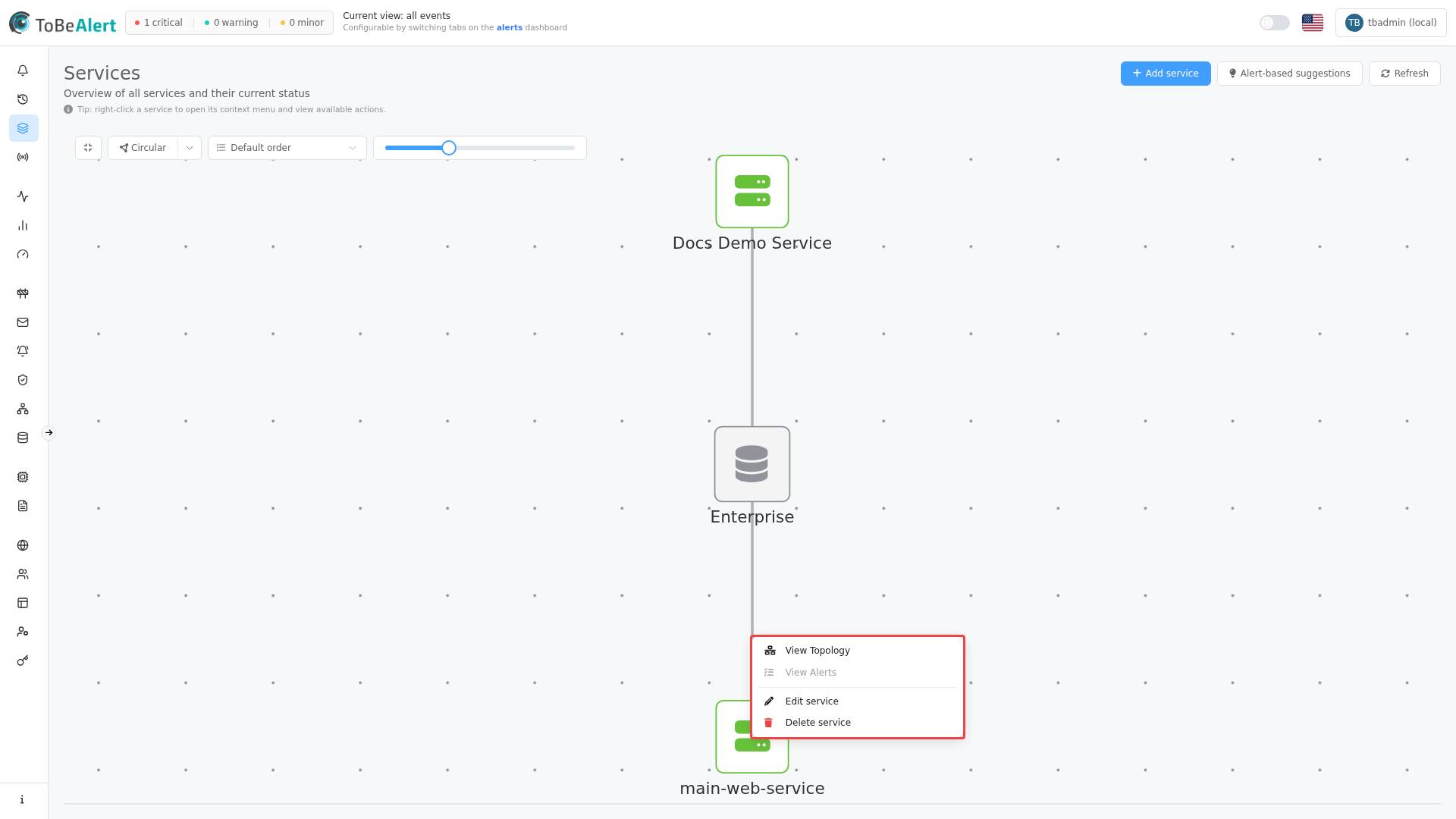Follow the alerts dashboard link
The image size is (1456, 819).
pos(510,28)
